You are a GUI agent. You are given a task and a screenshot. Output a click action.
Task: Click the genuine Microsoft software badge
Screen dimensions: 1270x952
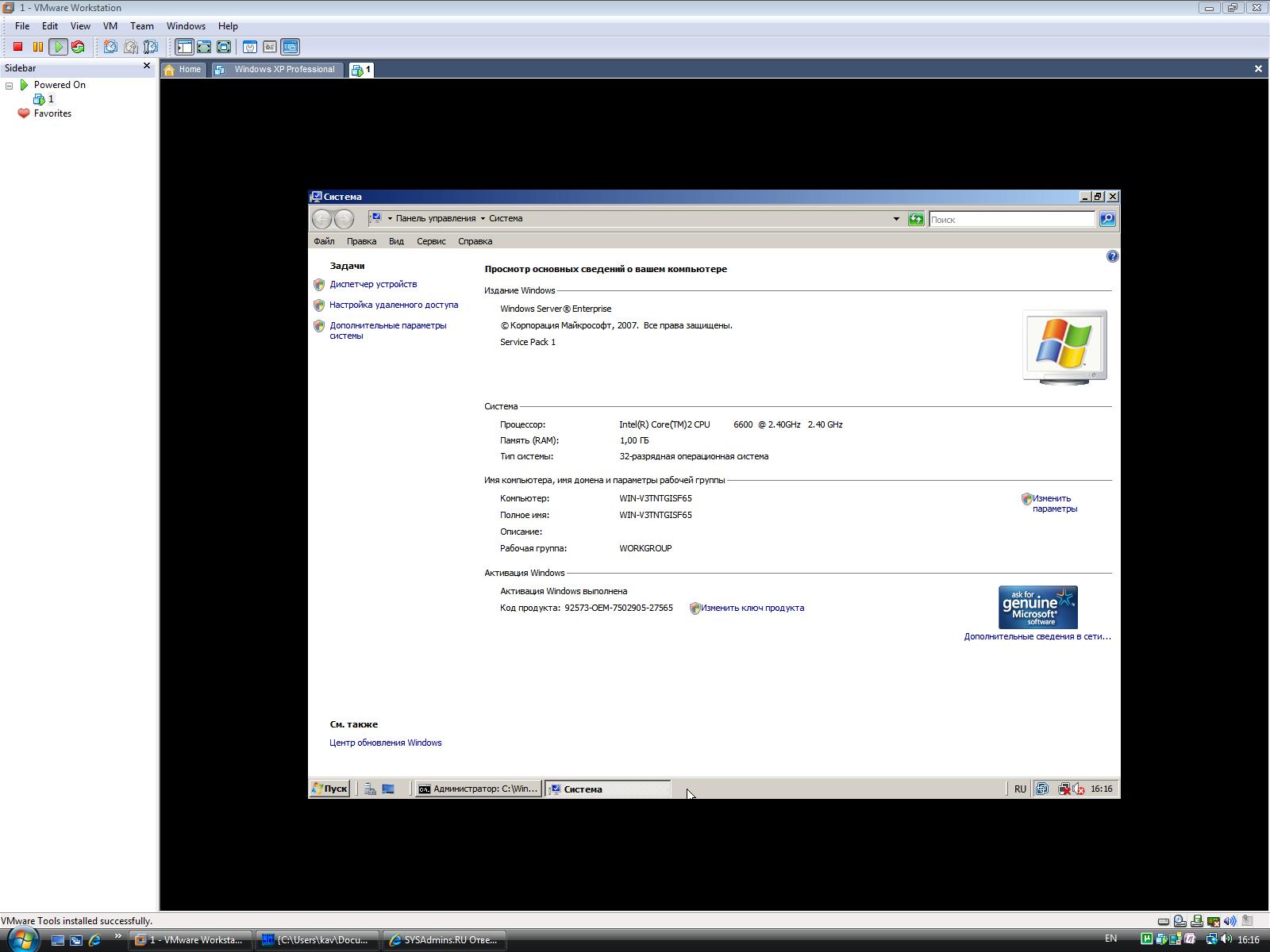pos(1037,608)
